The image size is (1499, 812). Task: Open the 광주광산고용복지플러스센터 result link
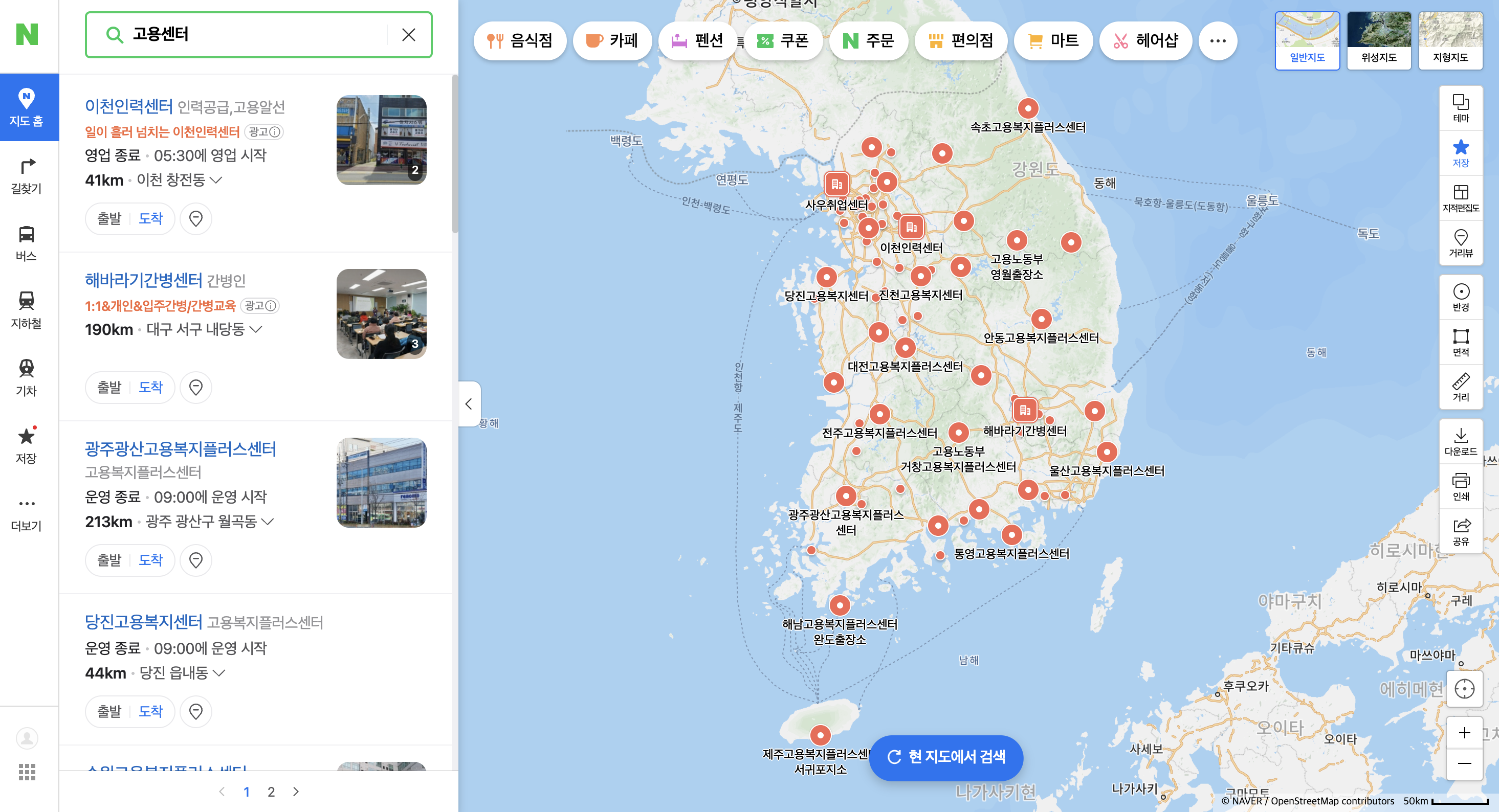[181, 449]
